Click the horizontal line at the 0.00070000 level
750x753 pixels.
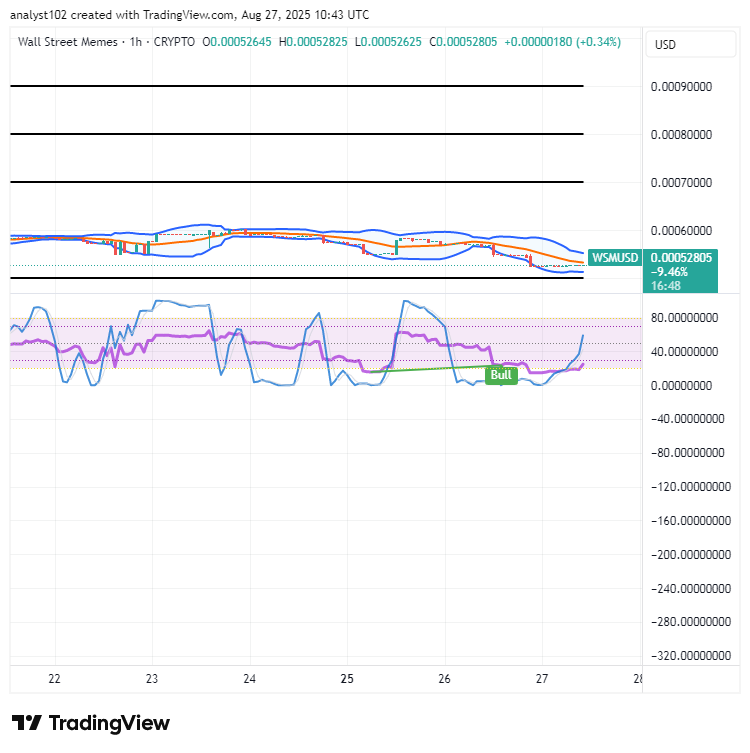[x=297, y=182]
